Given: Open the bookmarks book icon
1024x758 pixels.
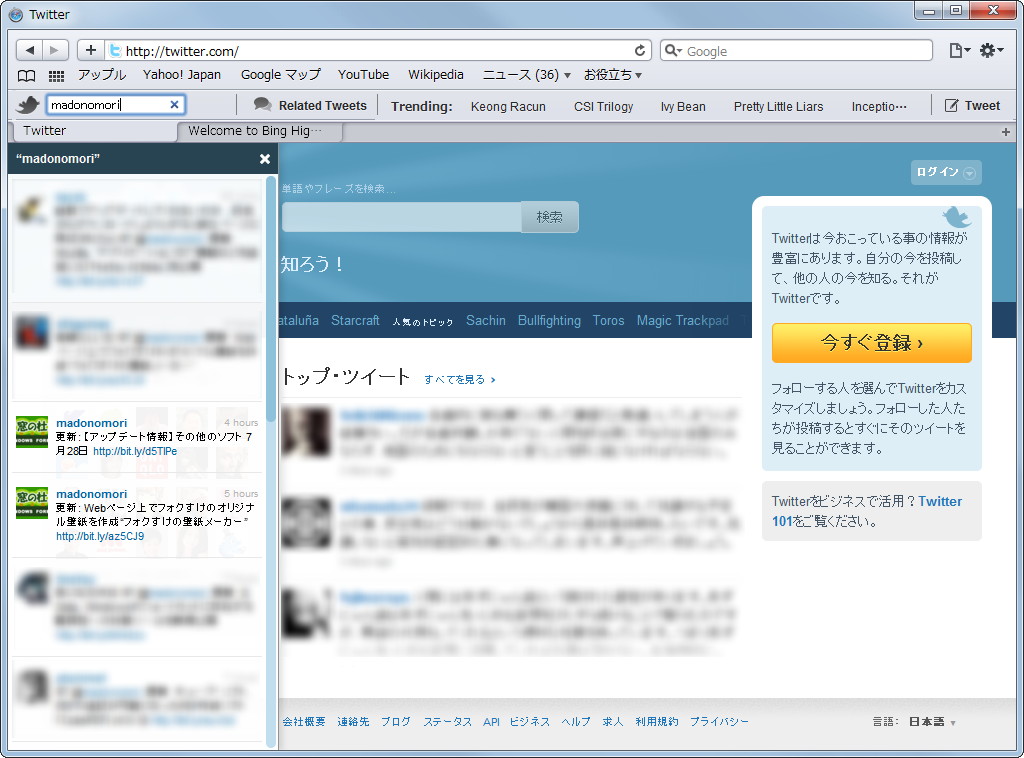Looking at the screenshot, I should point(25,75).
